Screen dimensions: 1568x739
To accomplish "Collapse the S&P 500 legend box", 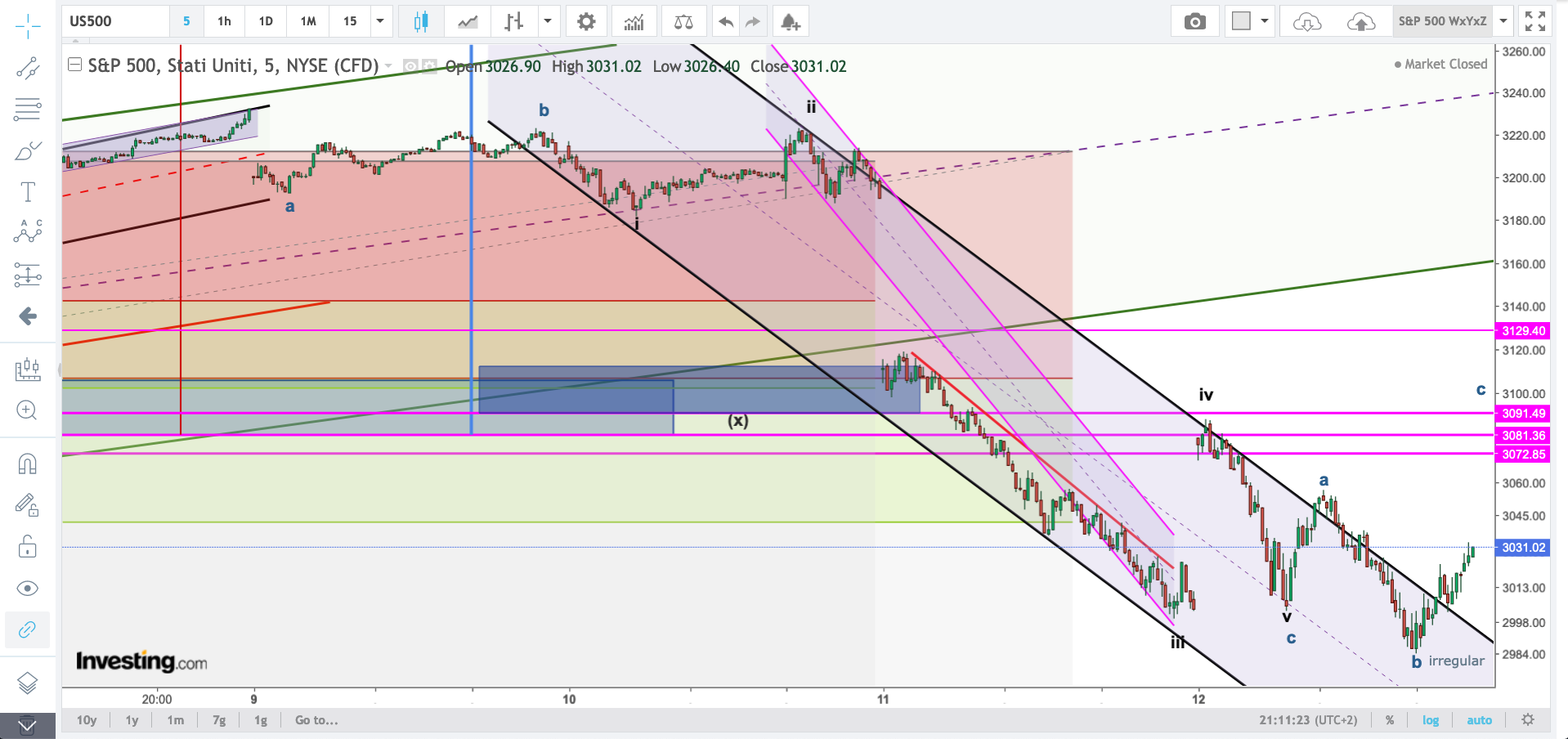I will click(74, 65).
